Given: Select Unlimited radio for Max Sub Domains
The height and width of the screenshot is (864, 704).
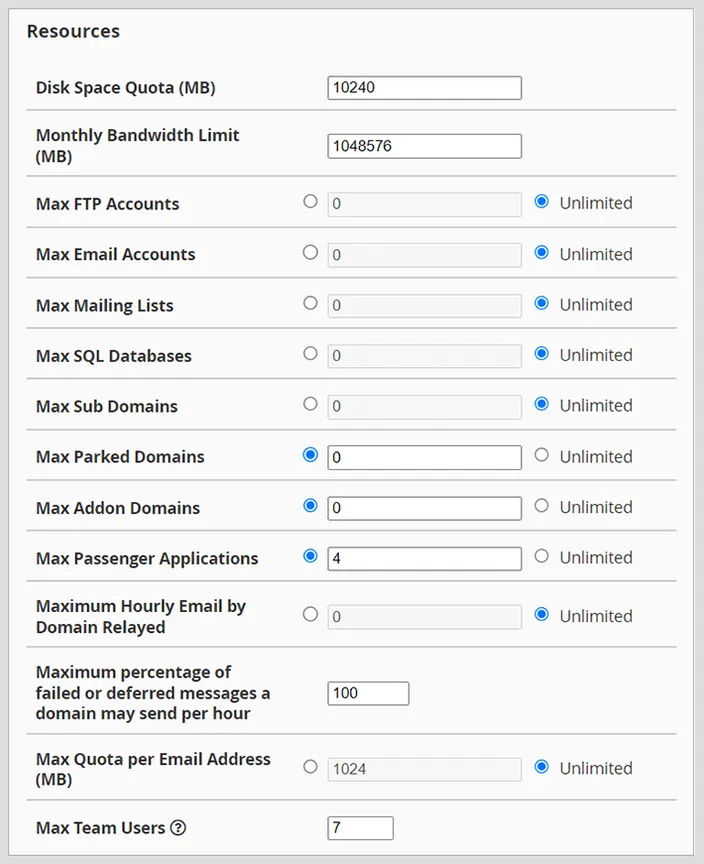Looking at the screenshot, I should pos(541,404).
